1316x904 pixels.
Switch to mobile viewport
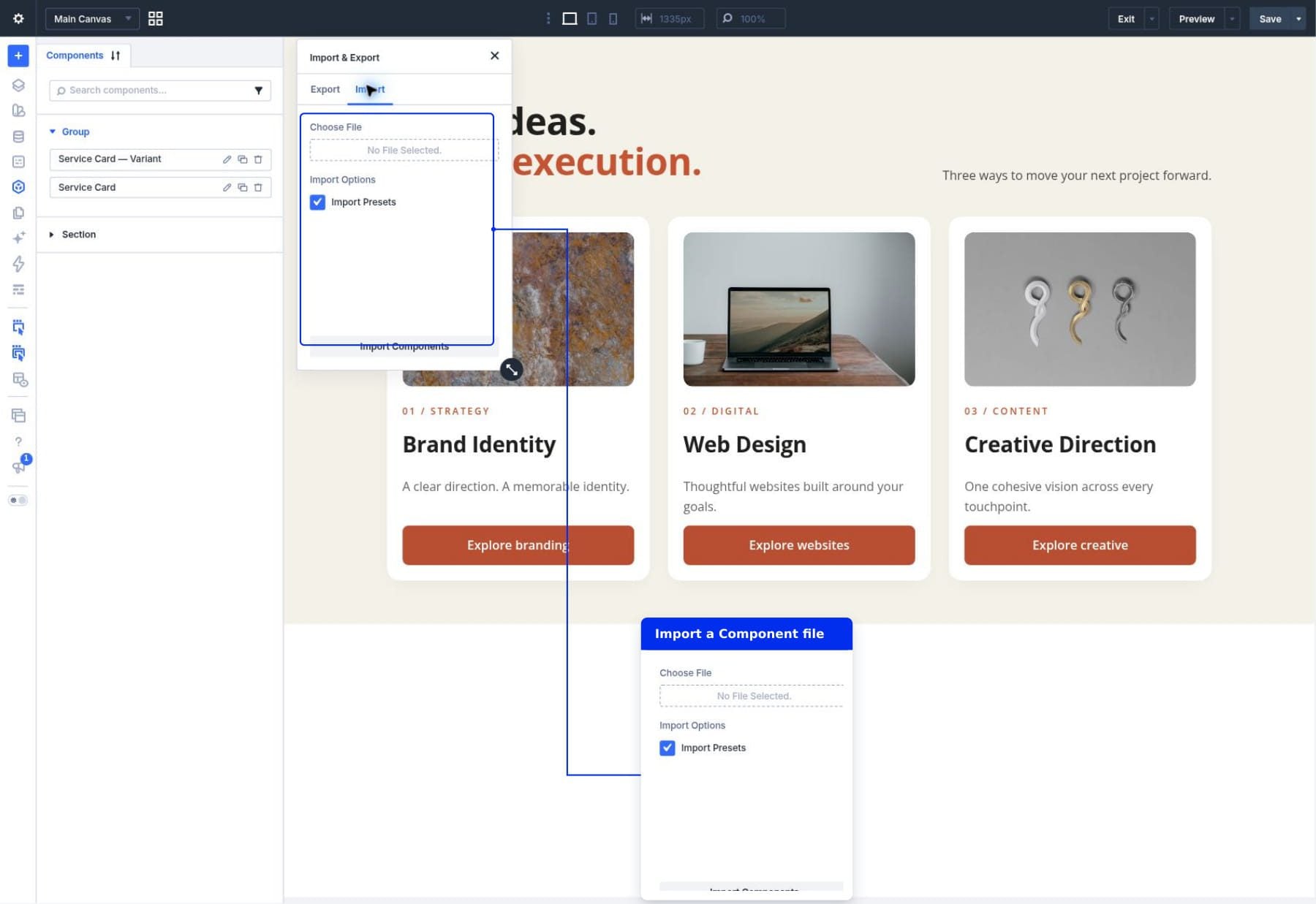(613, 18)
